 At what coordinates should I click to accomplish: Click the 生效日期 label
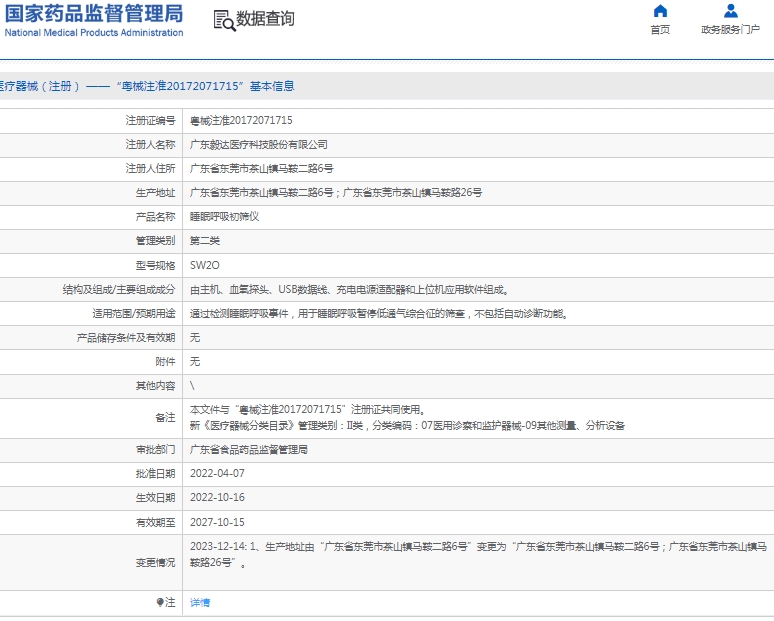tap(155, 498)
